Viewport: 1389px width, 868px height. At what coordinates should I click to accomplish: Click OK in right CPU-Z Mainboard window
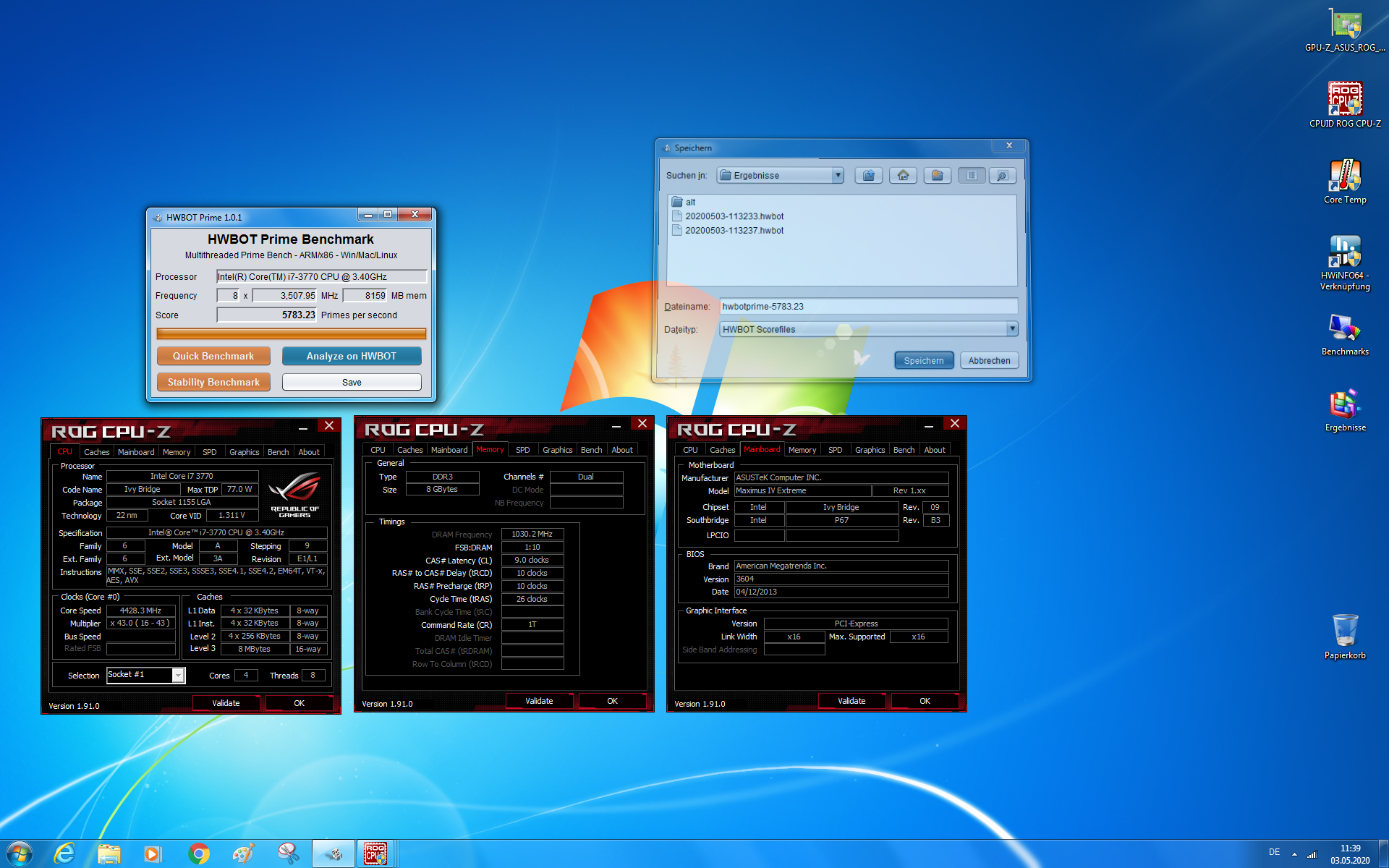925,701
